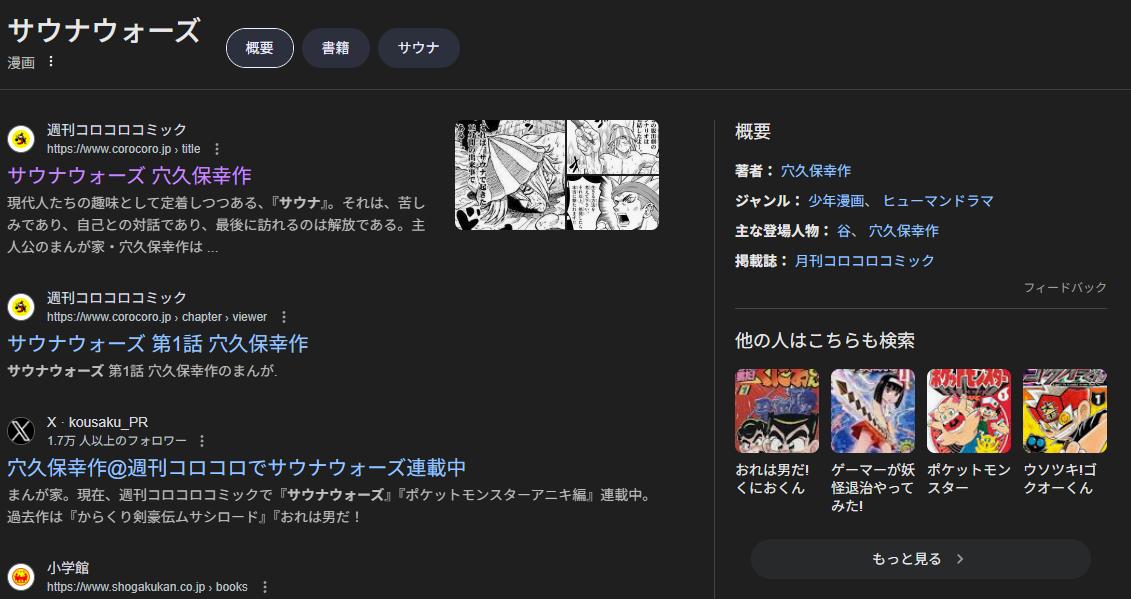Open options menu for chapter viewer result
Image resolution: width=1131 pixels, height=599 pixels.
click(x=283, y=317)
